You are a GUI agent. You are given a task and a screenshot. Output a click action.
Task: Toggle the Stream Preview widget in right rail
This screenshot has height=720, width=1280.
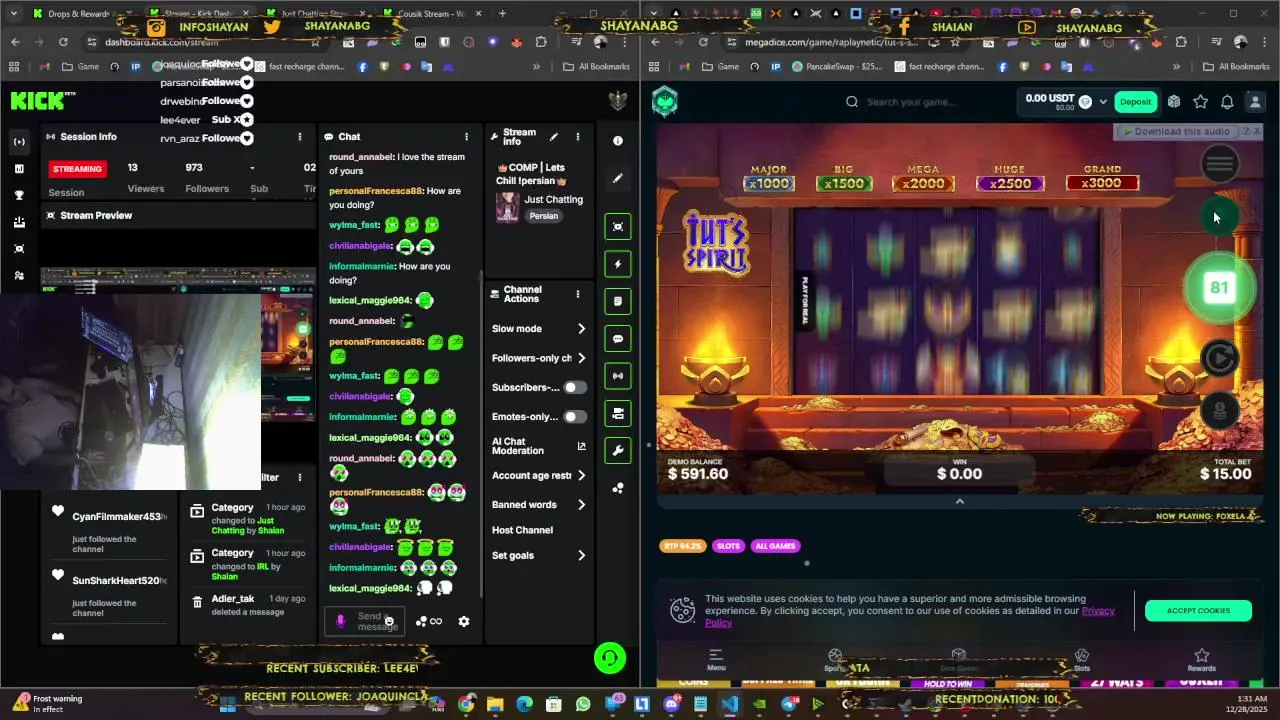[618, 226]
